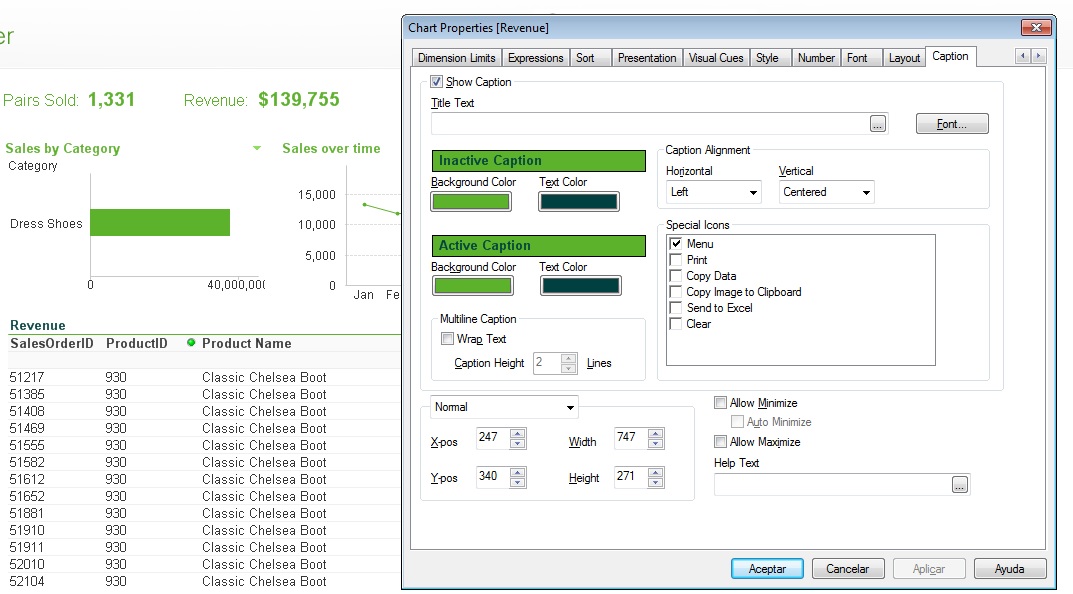Open Title Text expression editor ellipsis button
The image size is (1073, 594).
click(878, 124)
